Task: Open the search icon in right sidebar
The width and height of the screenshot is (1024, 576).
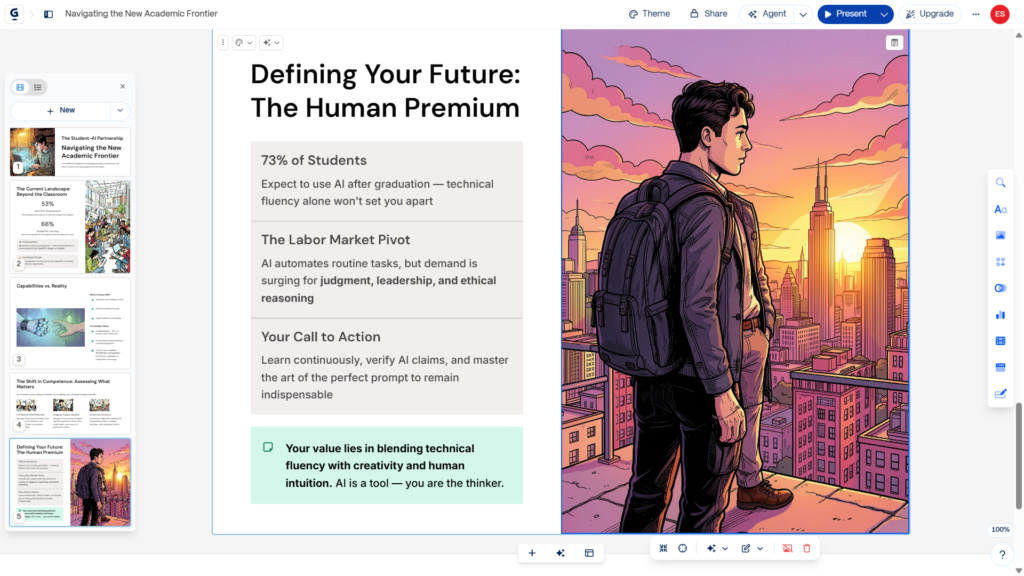Action: pos(1000,183)
